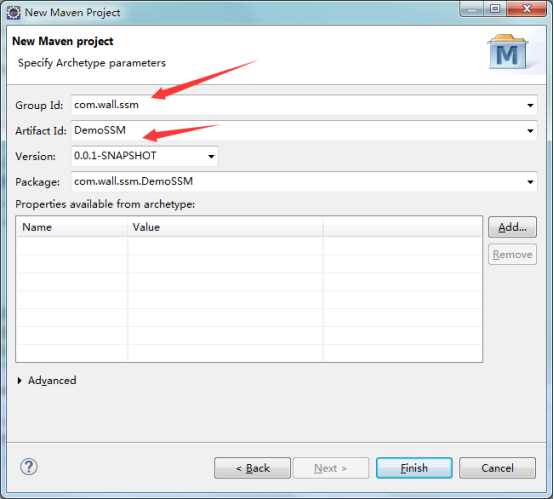Click the Name column header
Screen dimensions: 554x499
coord(72,227)
